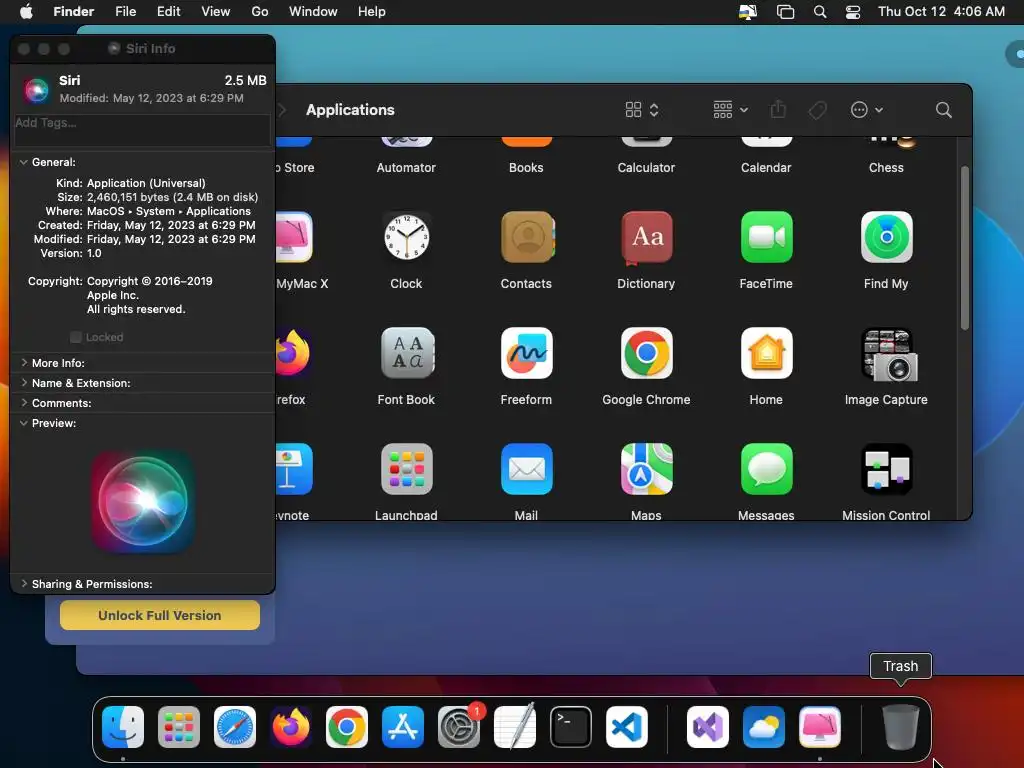Image resolution: width=1024 pixels, height=768 pixels.
Task: Open the Group By dropdown
Action: point(730,110)
